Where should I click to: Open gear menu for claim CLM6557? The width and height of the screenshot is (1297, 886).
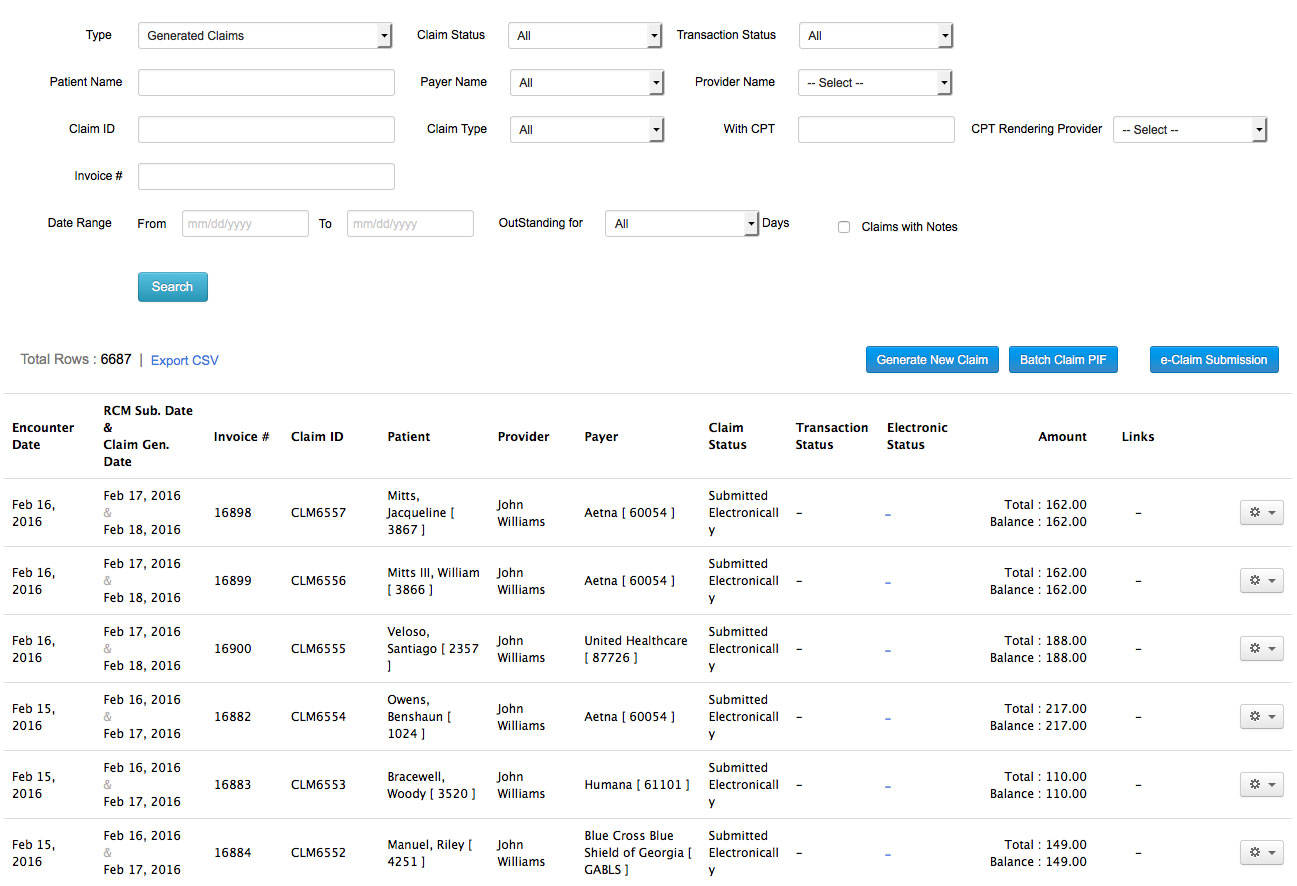(x=1261, y=512)
